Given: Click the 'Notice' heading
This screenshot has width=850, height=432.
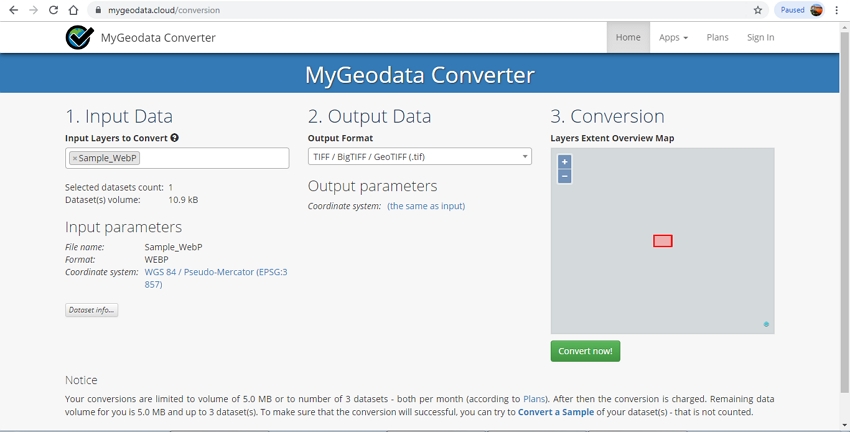Looking at the screenshot, I should click(x=81, y=380).
